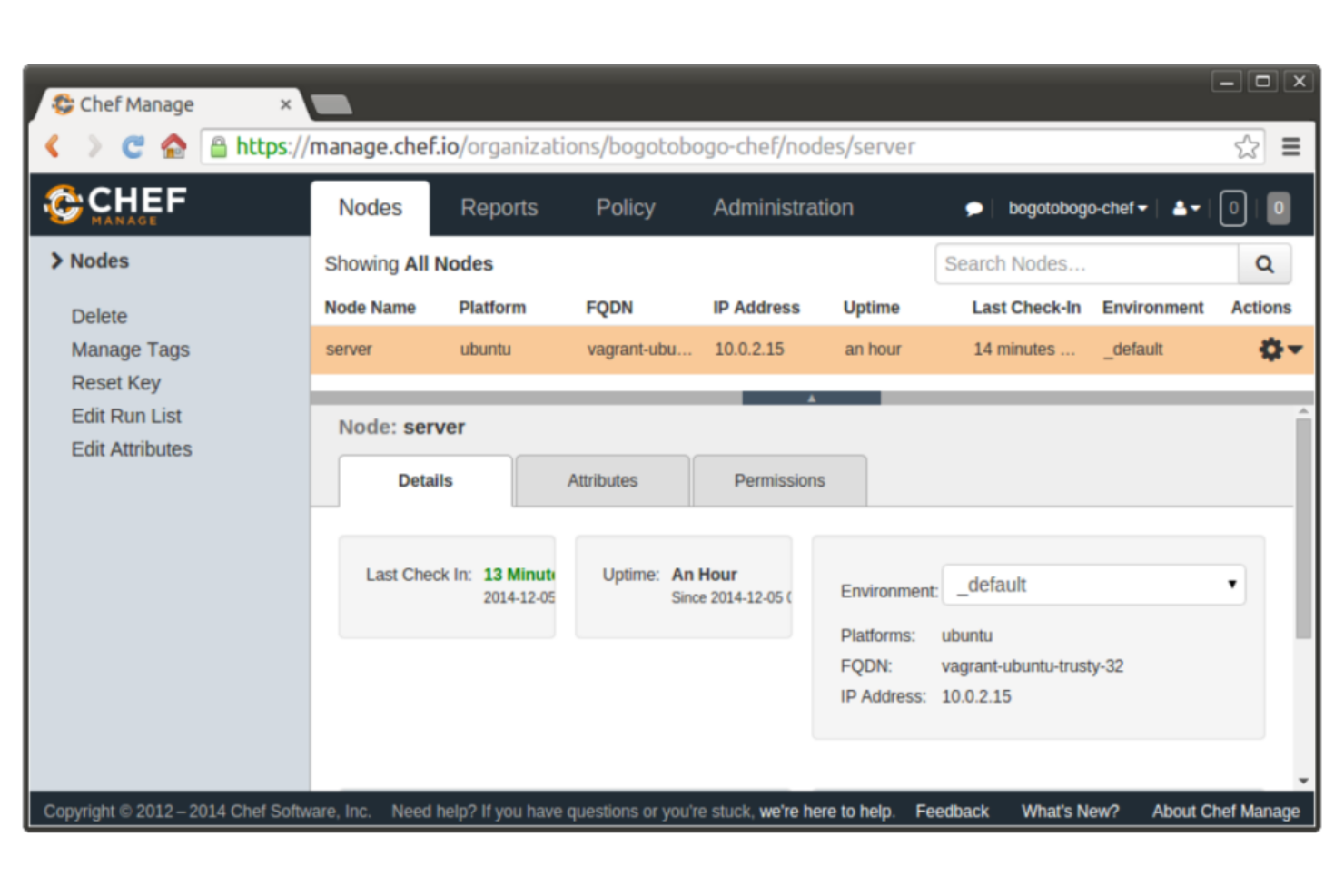Open the user account person icon menu
The image size is (1344, 896).
[1181, 208]
